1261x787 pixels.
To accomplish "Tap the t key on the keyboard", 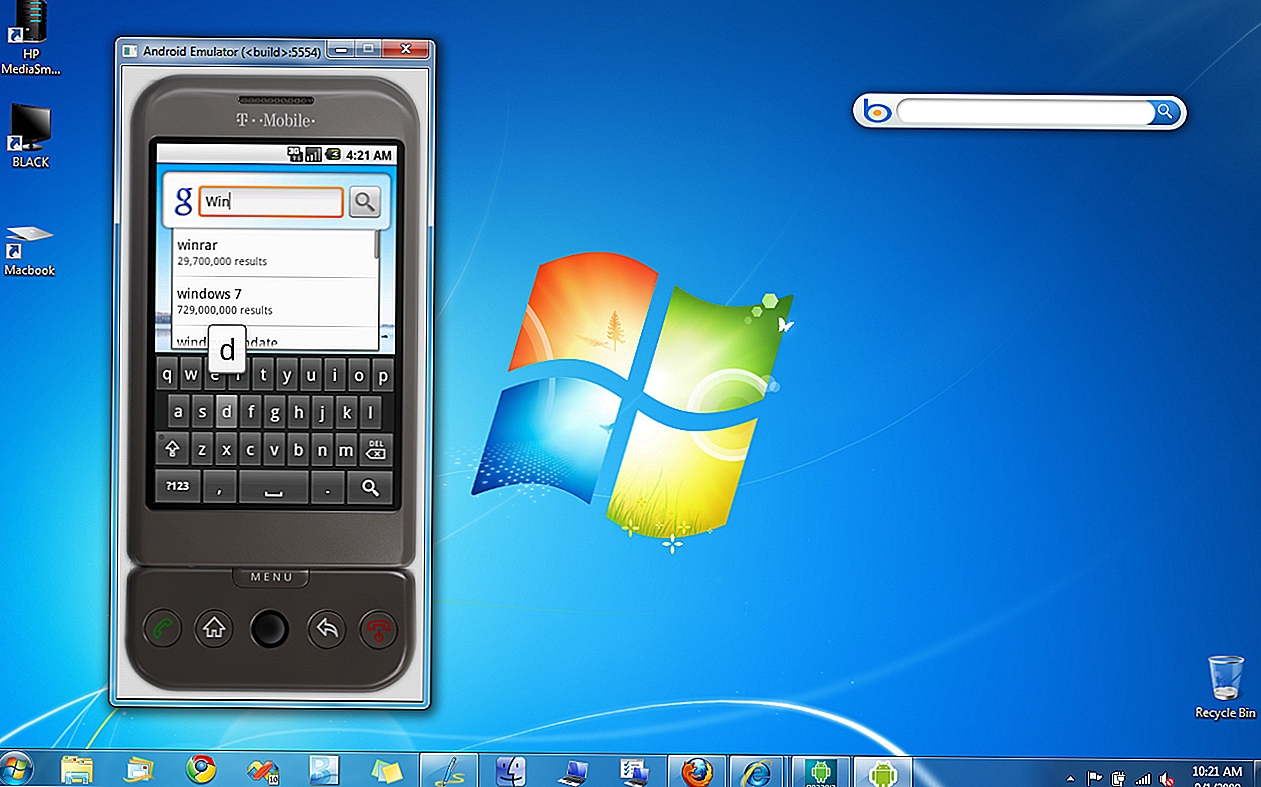I will click(263, 376).
